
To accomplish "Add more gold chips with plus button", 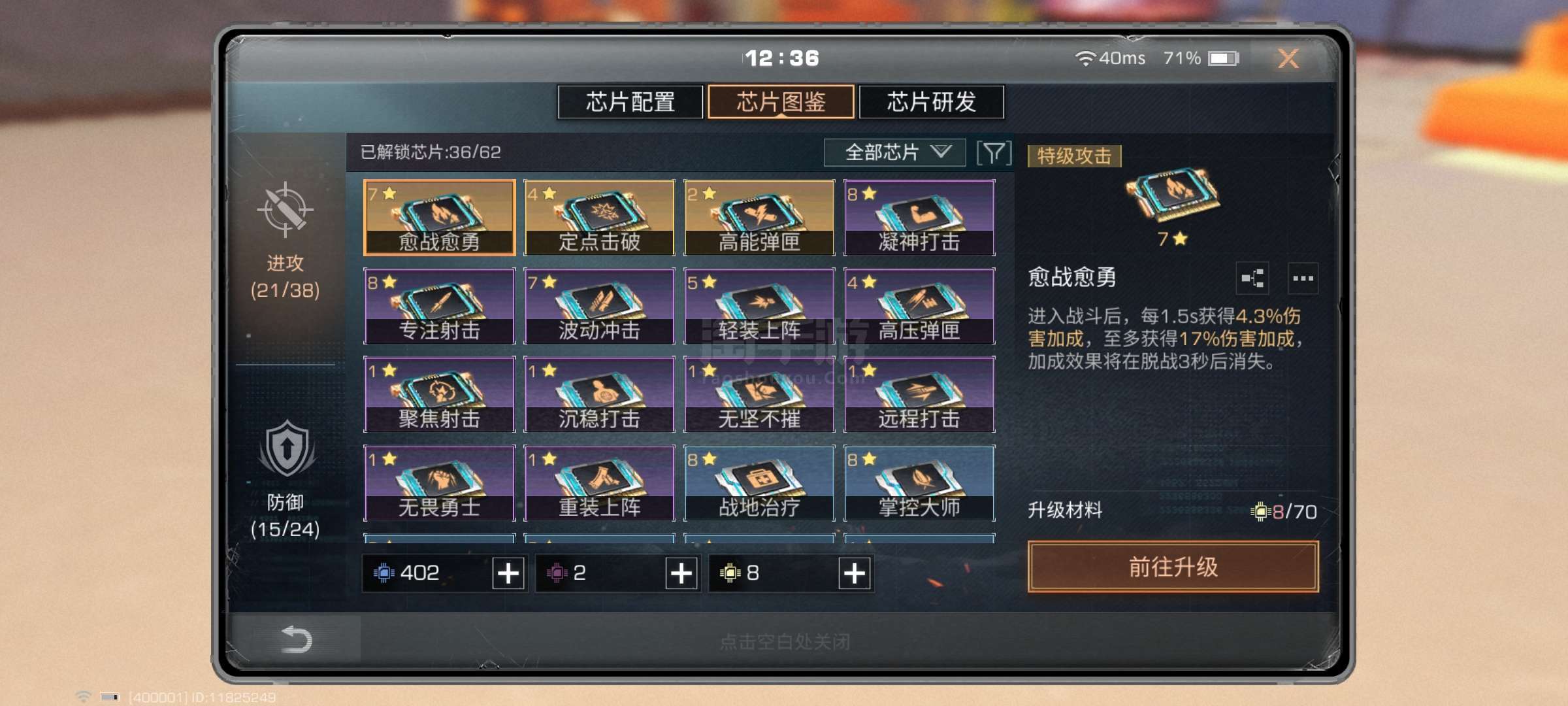I will click(855, 573).
